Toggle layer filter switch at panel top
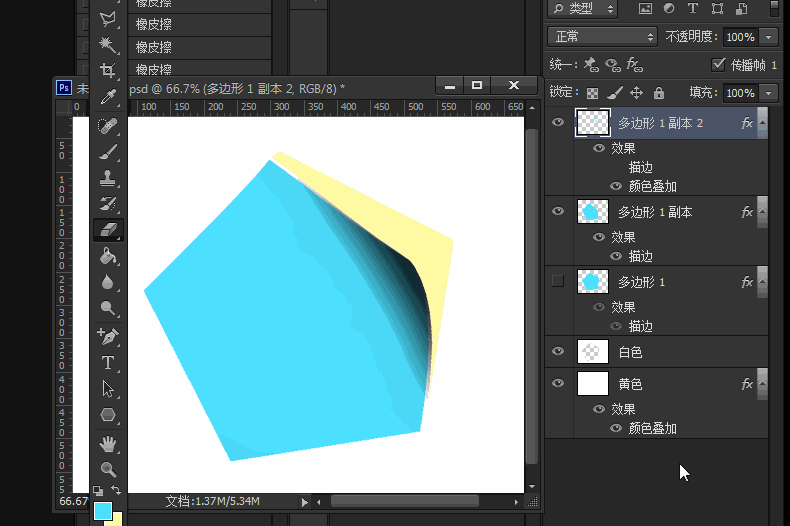The image size is (790, 526). coord(774,9)
